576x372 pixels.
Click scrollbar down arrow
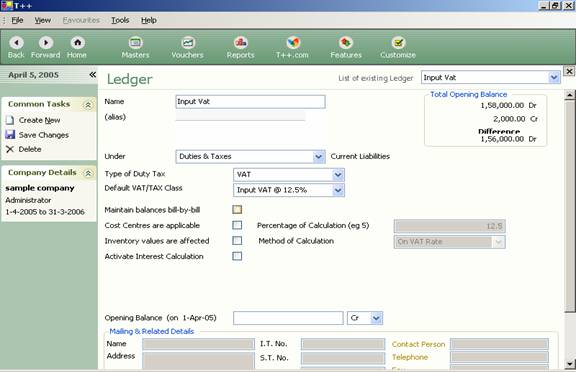point(570,364)
